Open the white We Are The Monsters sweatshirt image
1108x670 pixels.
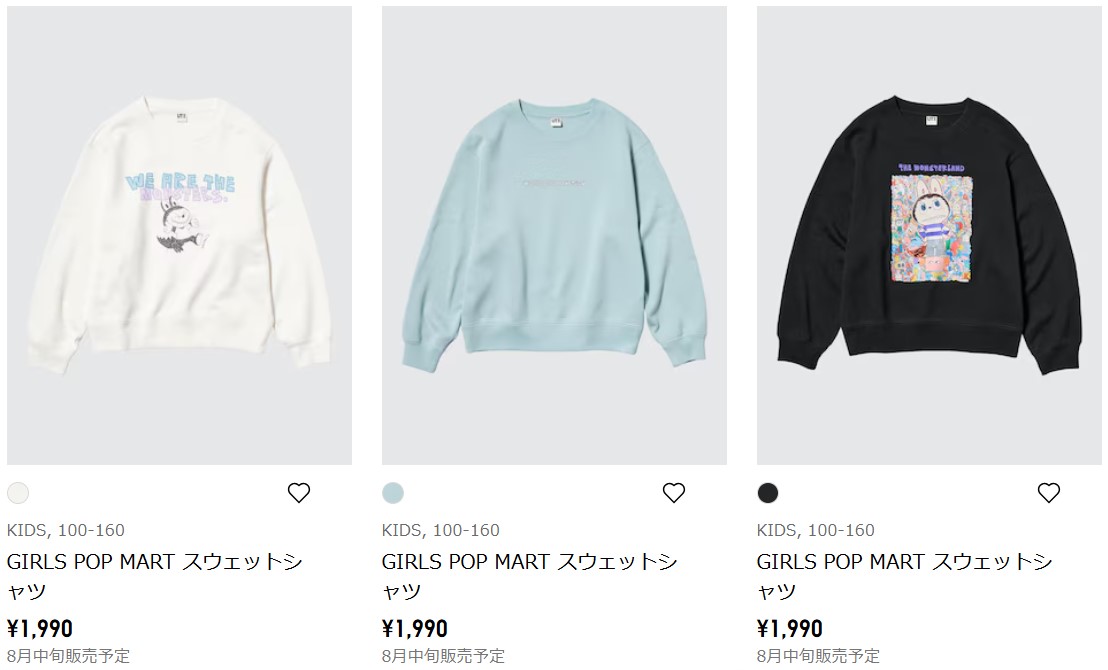click(x=179, y=235)
